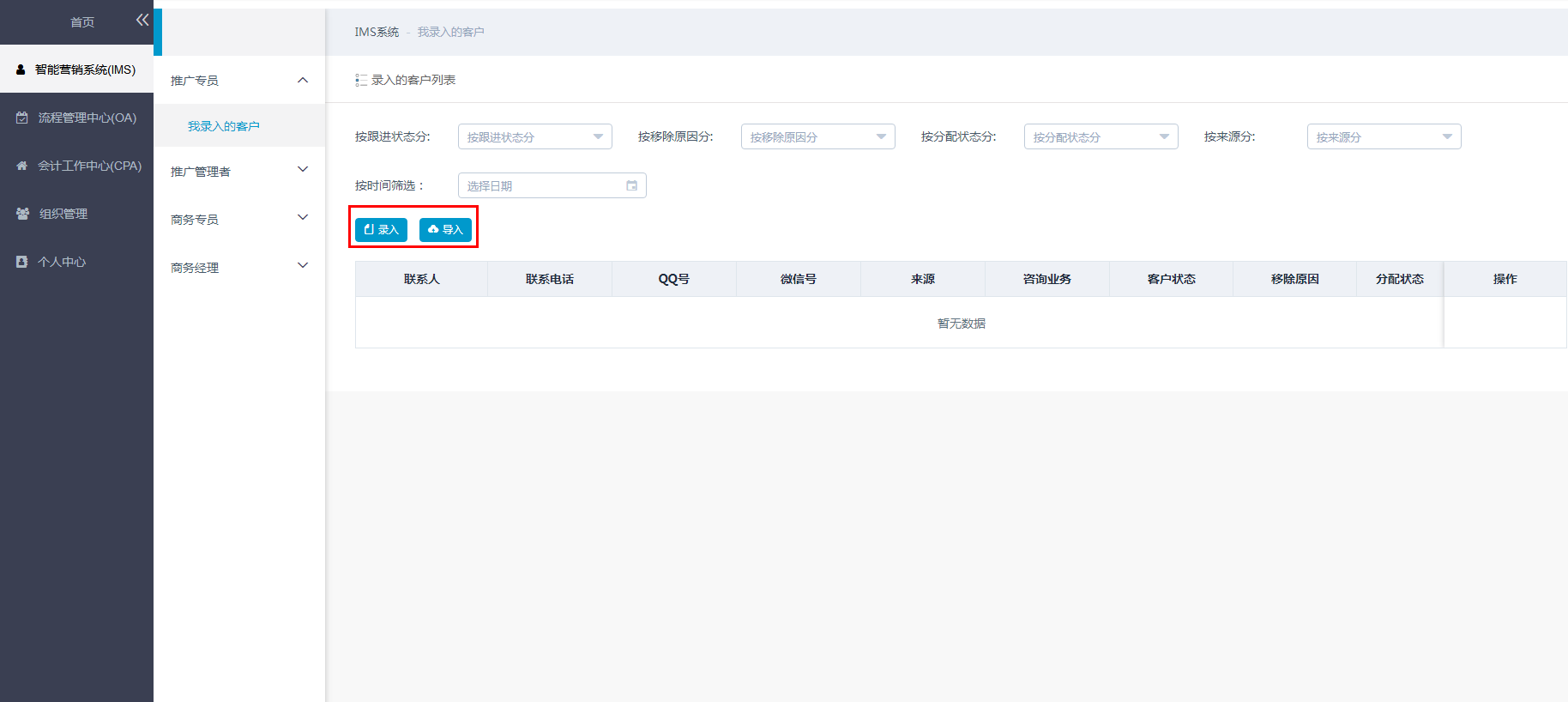Open the 按跟进状态分 dropdown
The height and width of the screenshot is (702, 1568).
tap(535, 136)
